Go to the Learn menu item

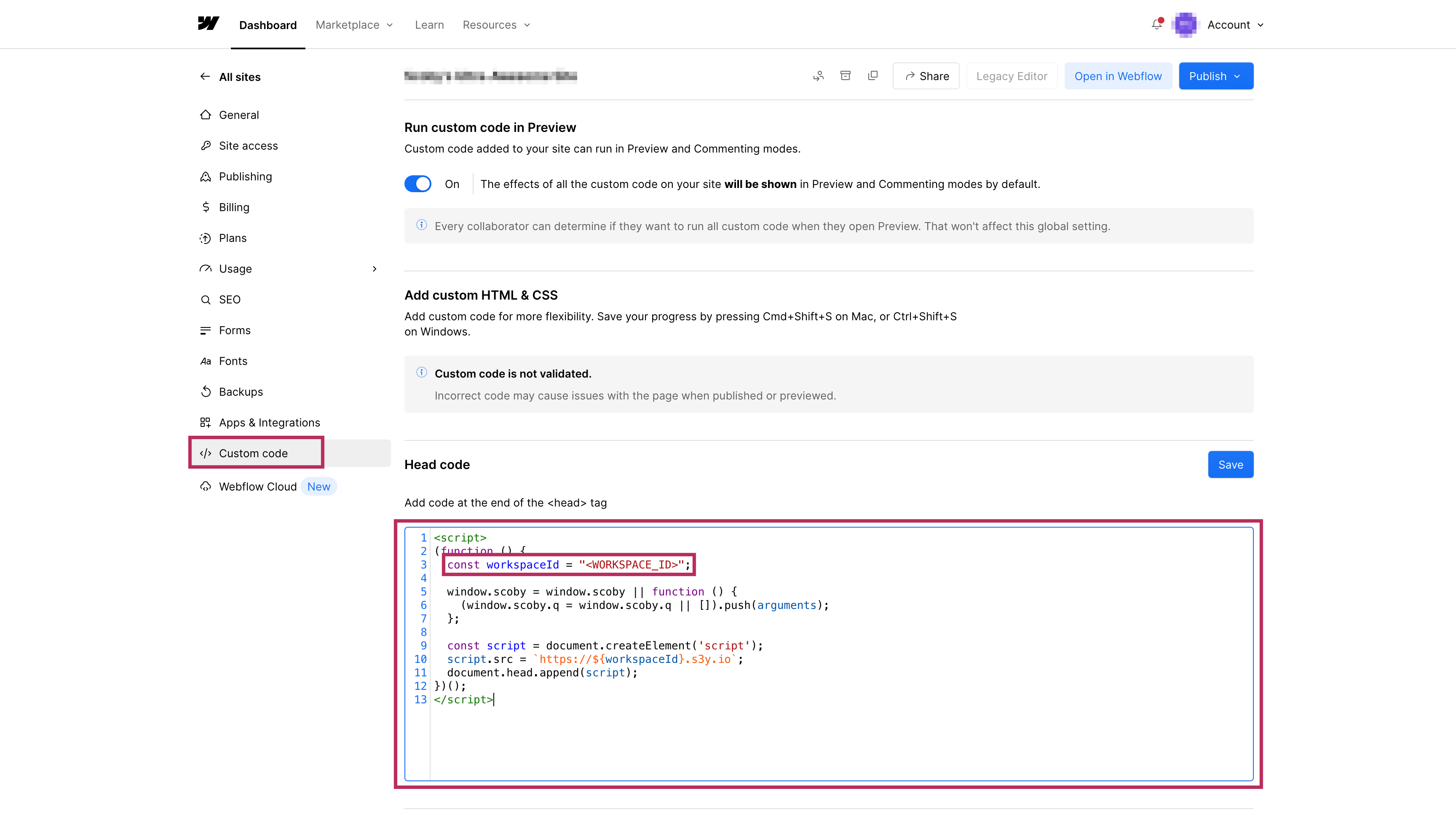pyautogui.click(x=429, y=25)
